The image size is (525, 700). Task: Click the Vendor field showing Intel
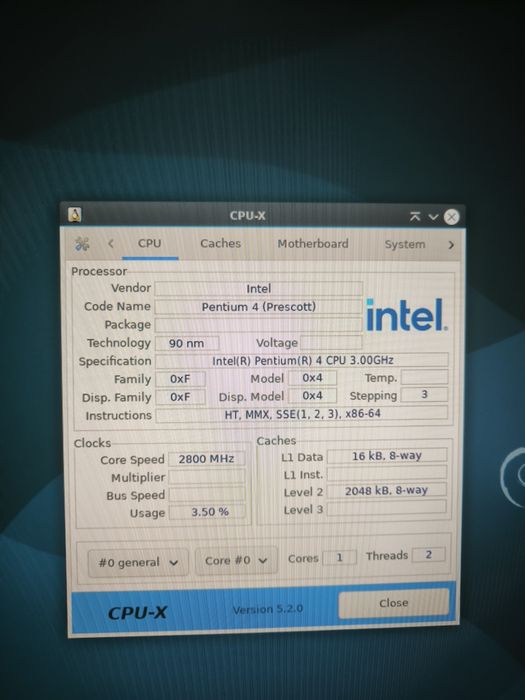[258, 289]
